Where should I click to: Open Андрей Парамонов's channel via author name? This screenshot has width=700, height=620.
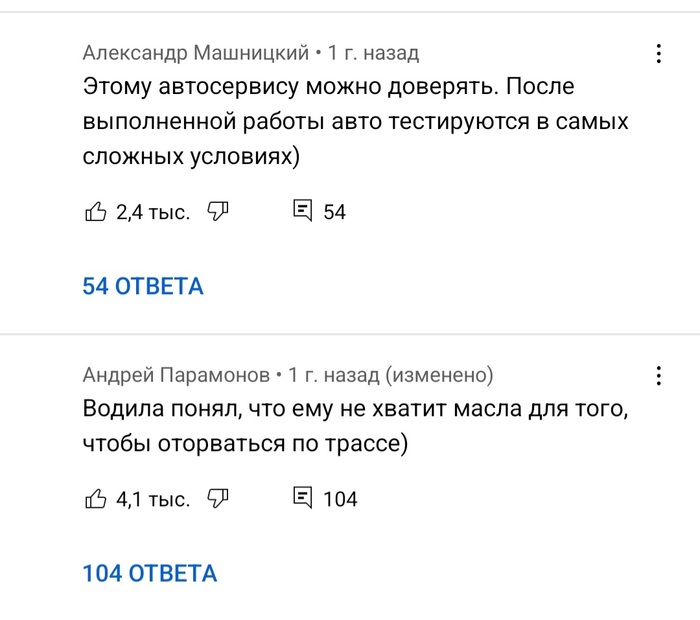pos(176,375)
